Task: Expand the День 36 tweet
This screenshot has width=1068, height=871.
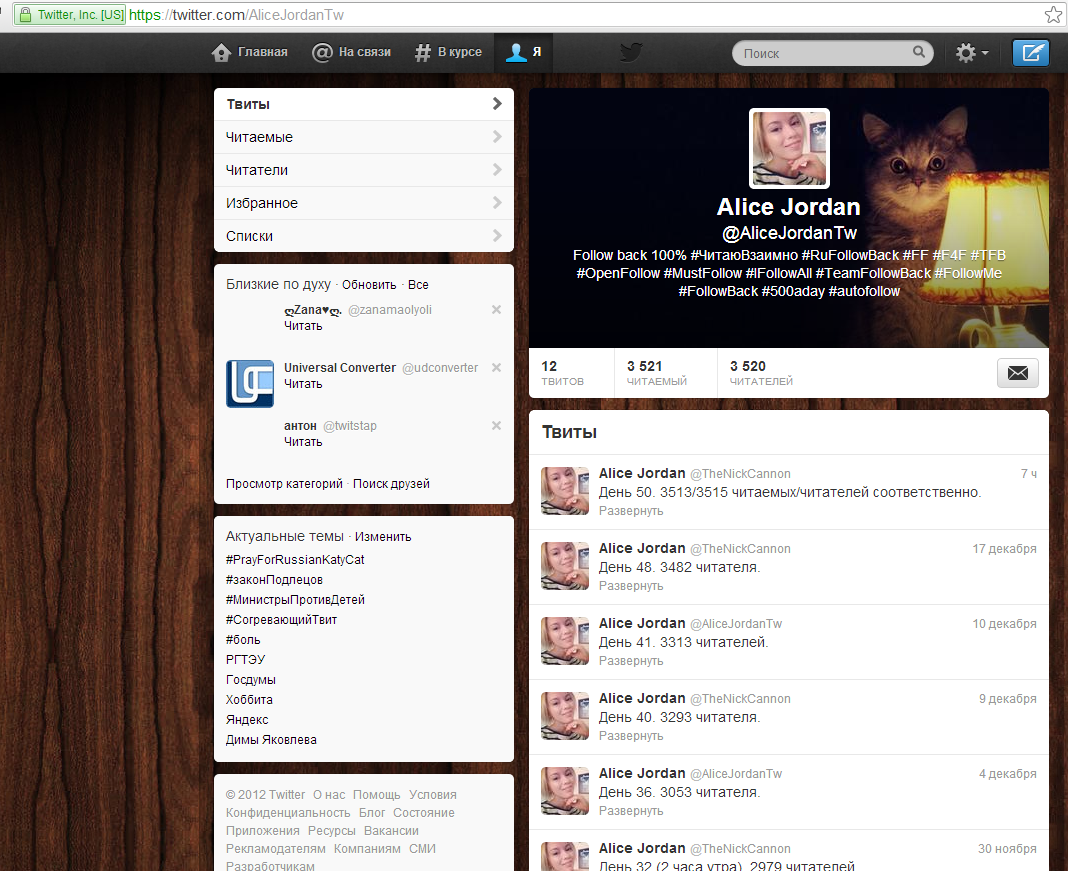Action: (631, 810)
